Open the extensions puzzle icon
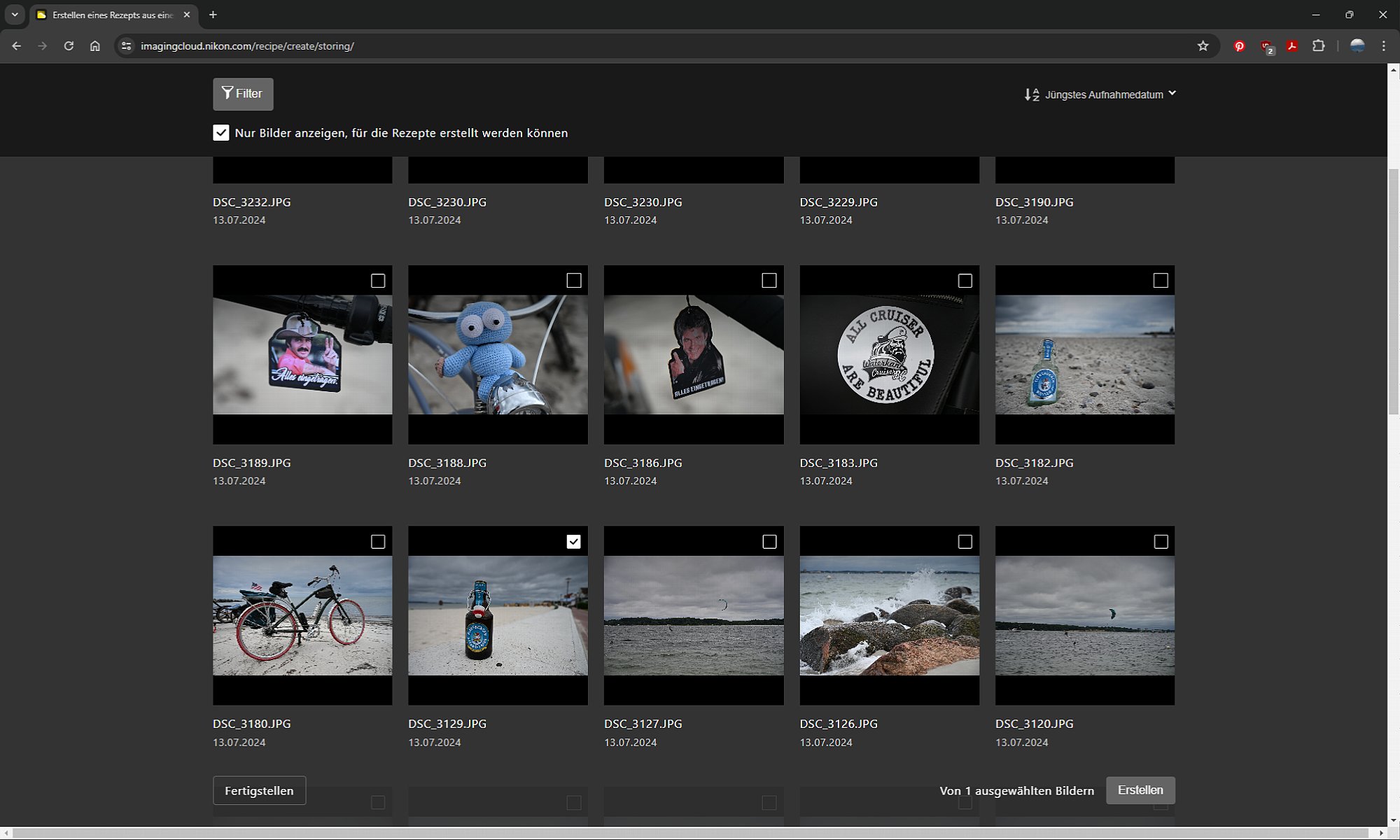1400x840 pixels. (x=1319, y=46)
